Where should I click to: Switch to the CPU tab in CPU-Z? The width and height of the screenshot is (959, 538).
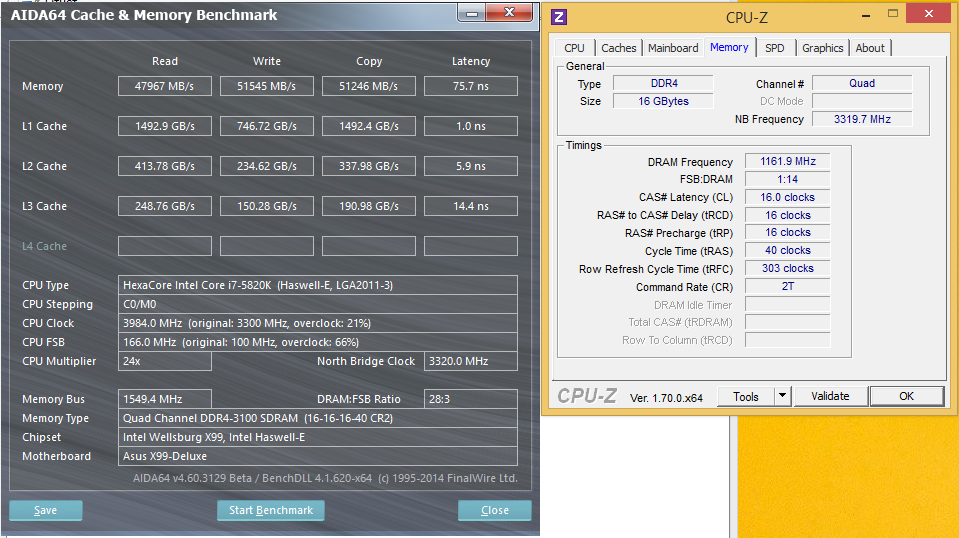click(x=574, y=48)
